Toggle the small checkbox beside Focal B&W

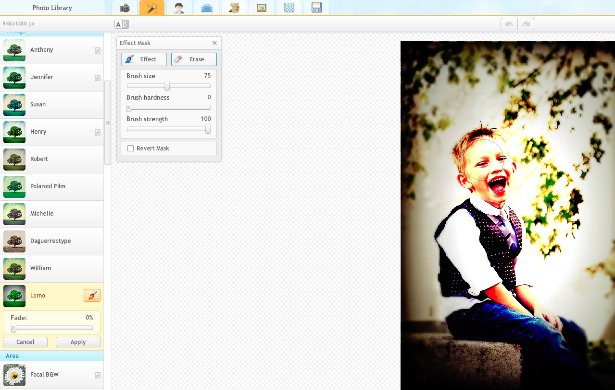tap(98, 375)
